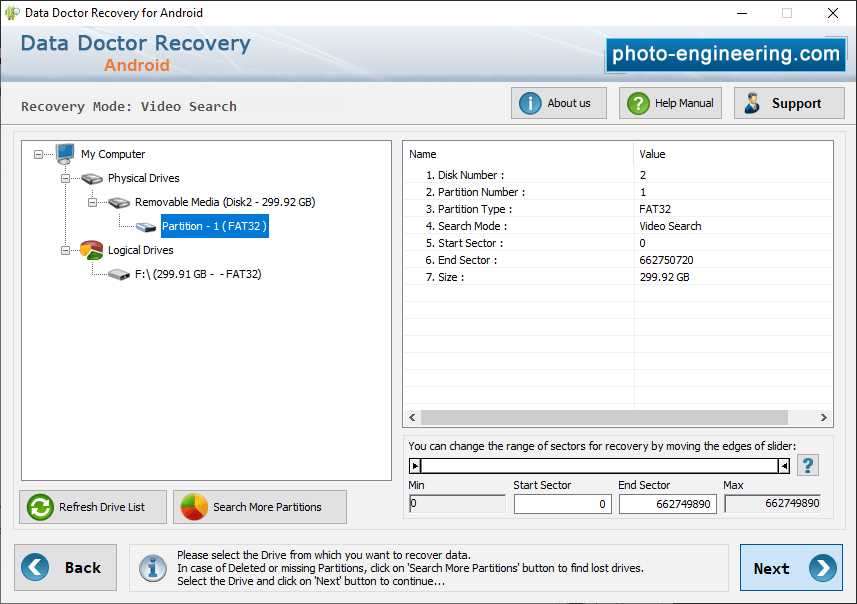Click the table's right scroll arrow

point(824,418)
